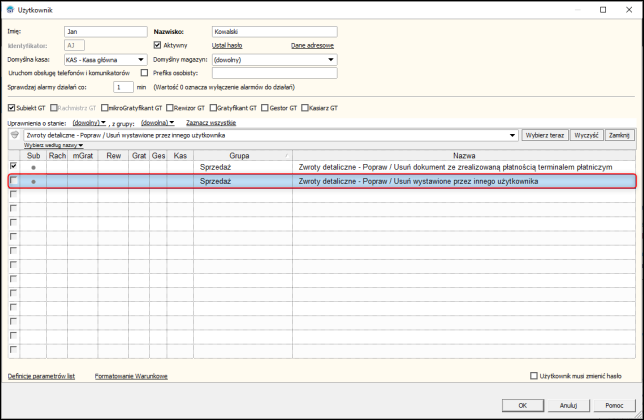Check the Rewizor GT checkbox
644x420 pixels.
tap(170, 108)
